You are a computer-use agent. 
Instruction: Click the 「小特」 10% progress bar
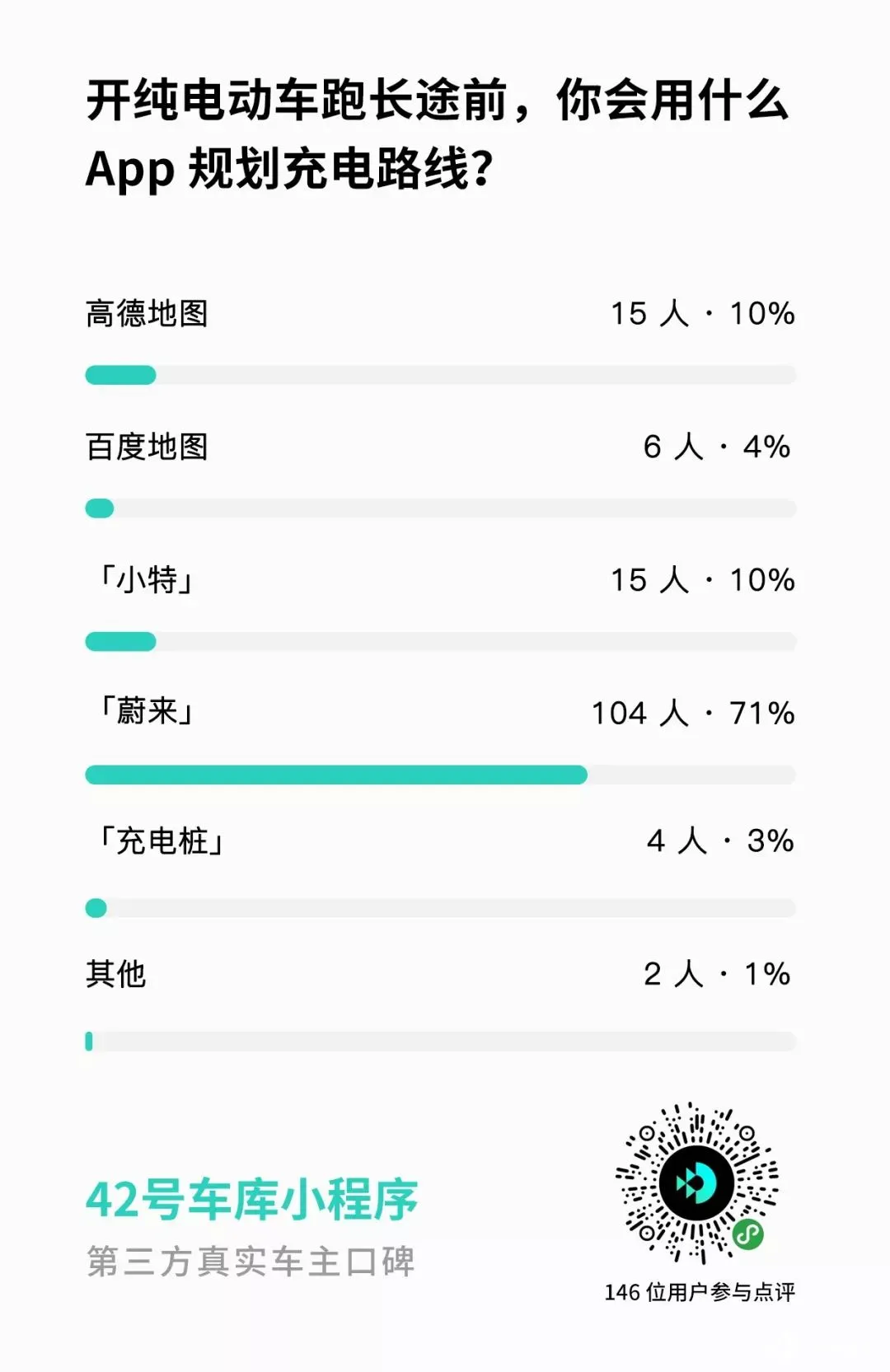point(441,641)
